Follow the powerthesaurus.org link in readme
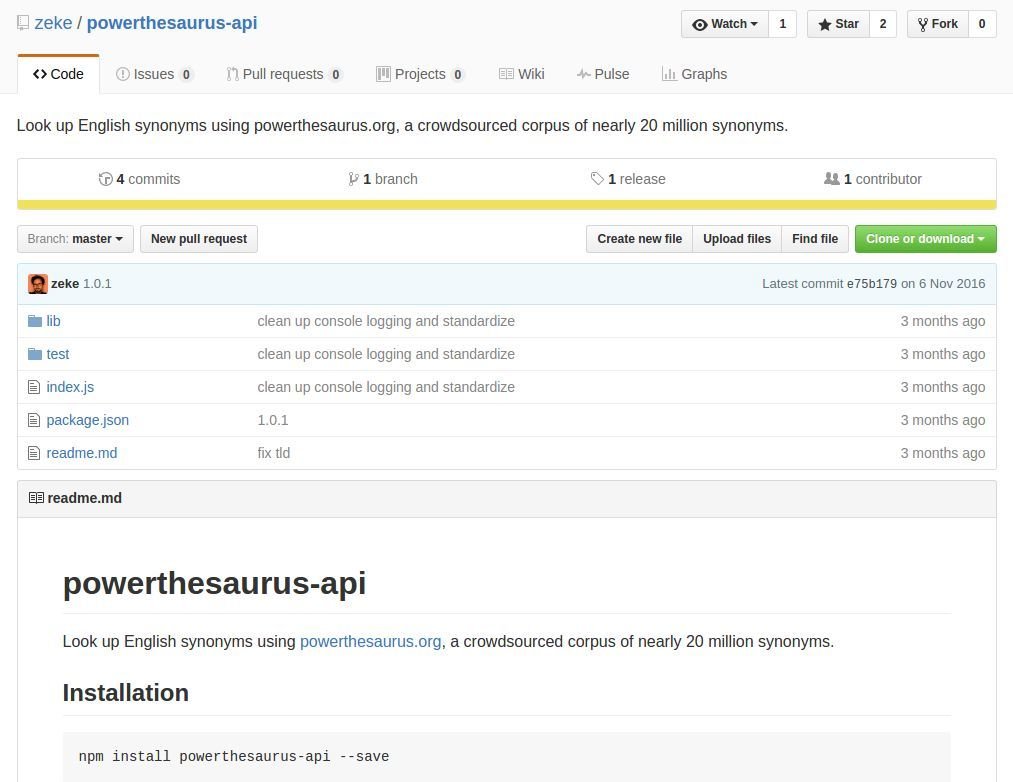 click(371, 642)
